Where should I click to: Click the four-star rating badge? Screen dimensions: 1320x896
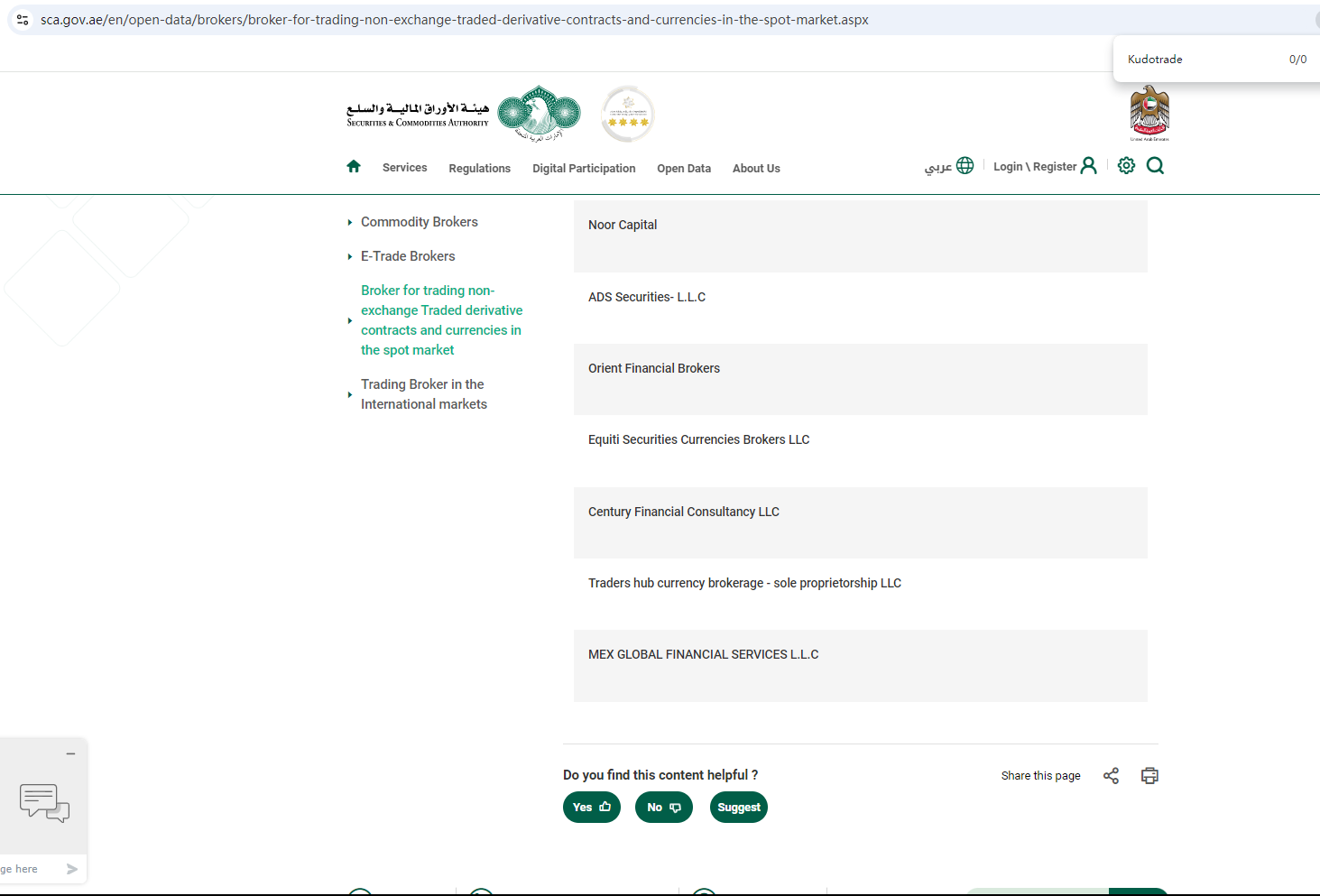(x=628, y=114)
